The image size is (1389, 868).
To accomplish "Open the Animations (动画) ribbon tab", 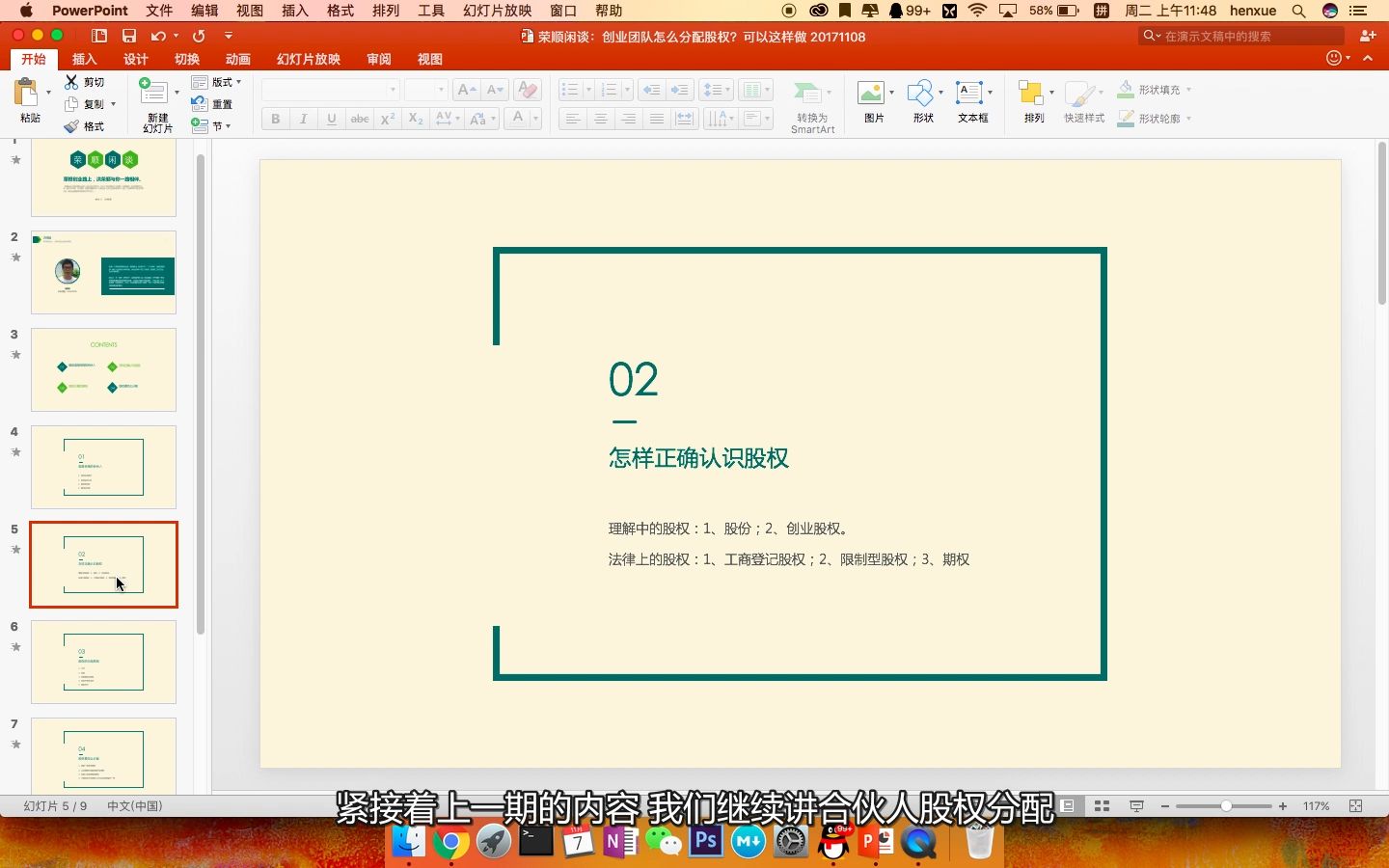I will click(238, 59).
